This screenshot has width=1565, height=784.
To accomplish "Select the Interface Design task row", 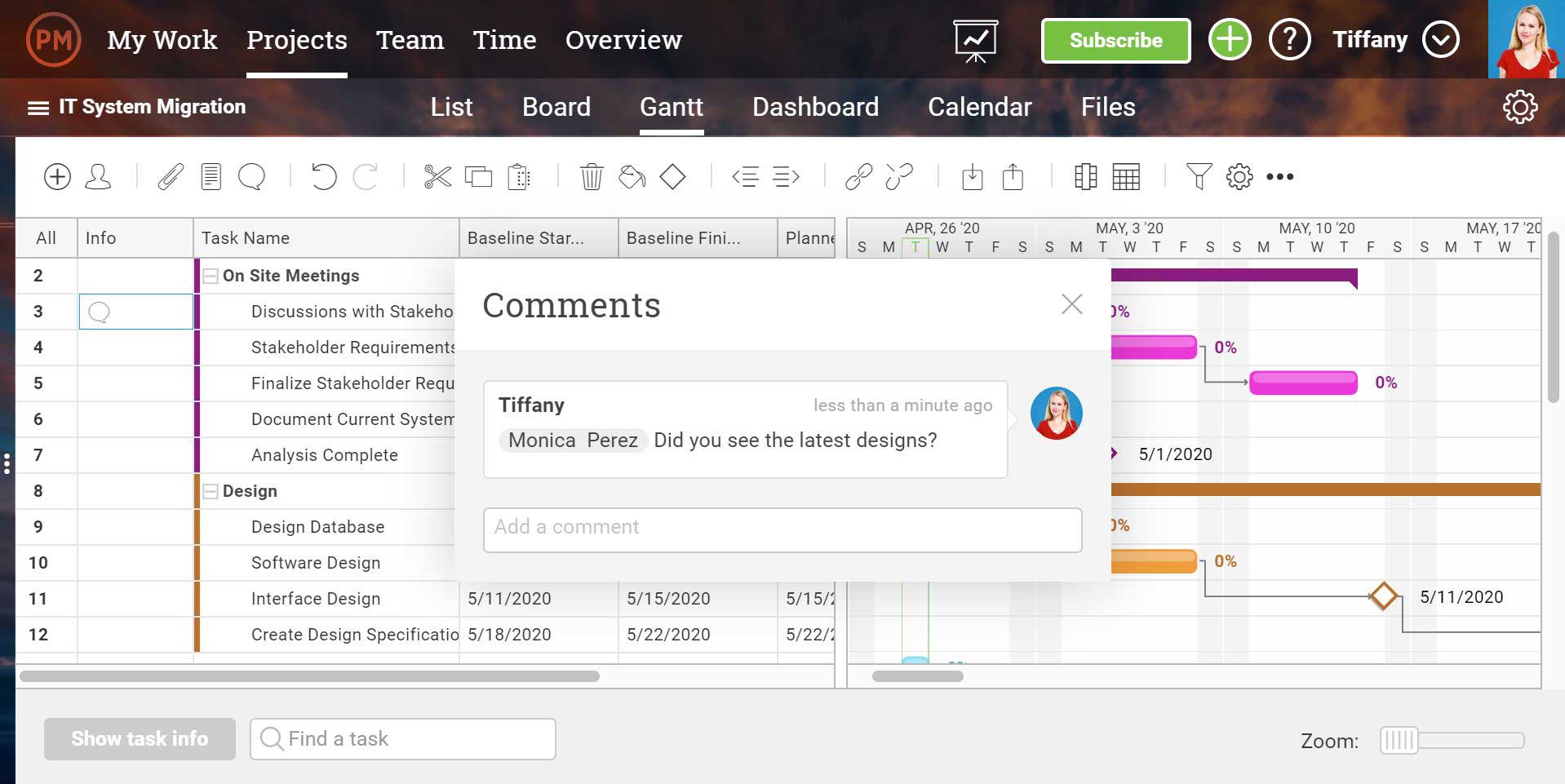I will pyautogui.click(x=315, y=599).
